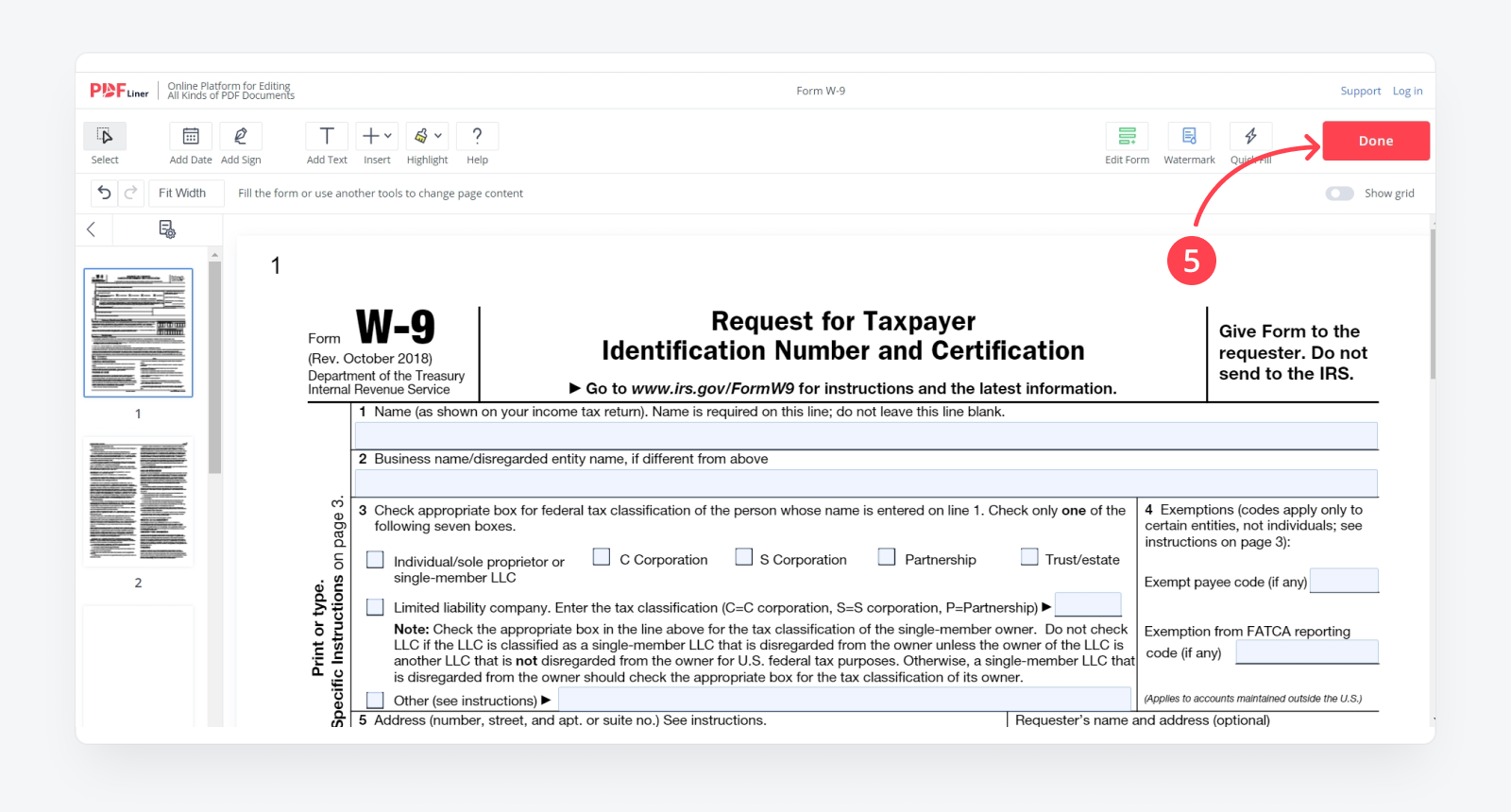Click the Add Date calendar icon
Image resolution: width=1511 pixels, height=812 pixels.
(x=191, y=136)
